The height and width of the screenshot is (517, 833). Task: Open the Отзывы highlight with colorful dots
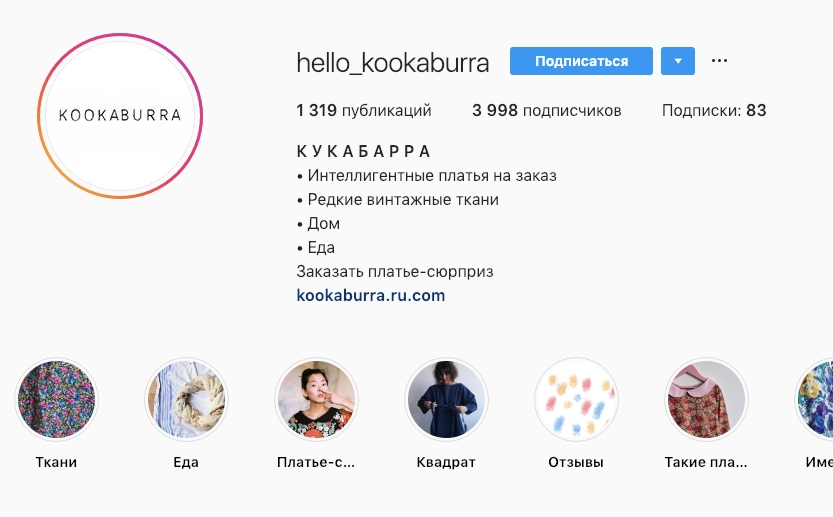tap(576, 399)
